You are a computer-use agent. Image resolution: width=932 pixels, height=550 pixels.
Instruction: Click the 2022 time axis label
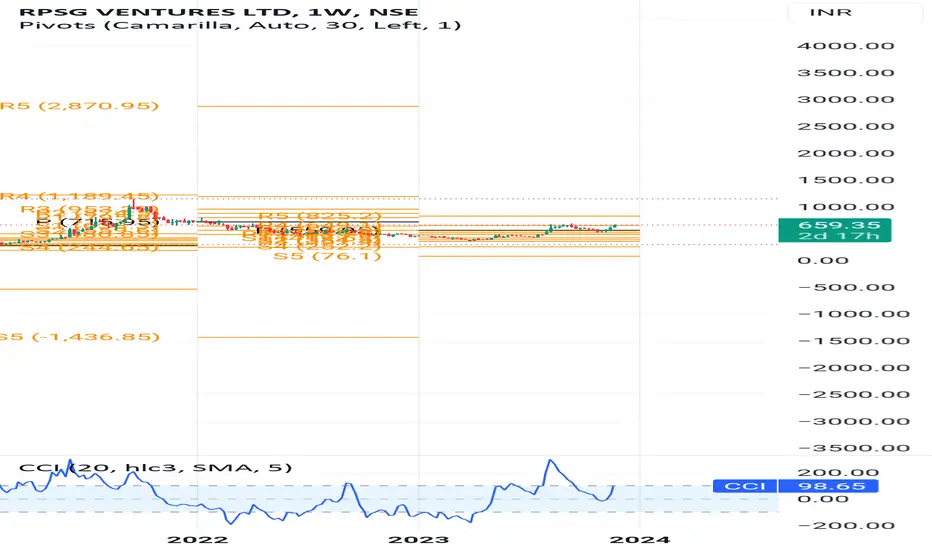click(x=197, y=540)
